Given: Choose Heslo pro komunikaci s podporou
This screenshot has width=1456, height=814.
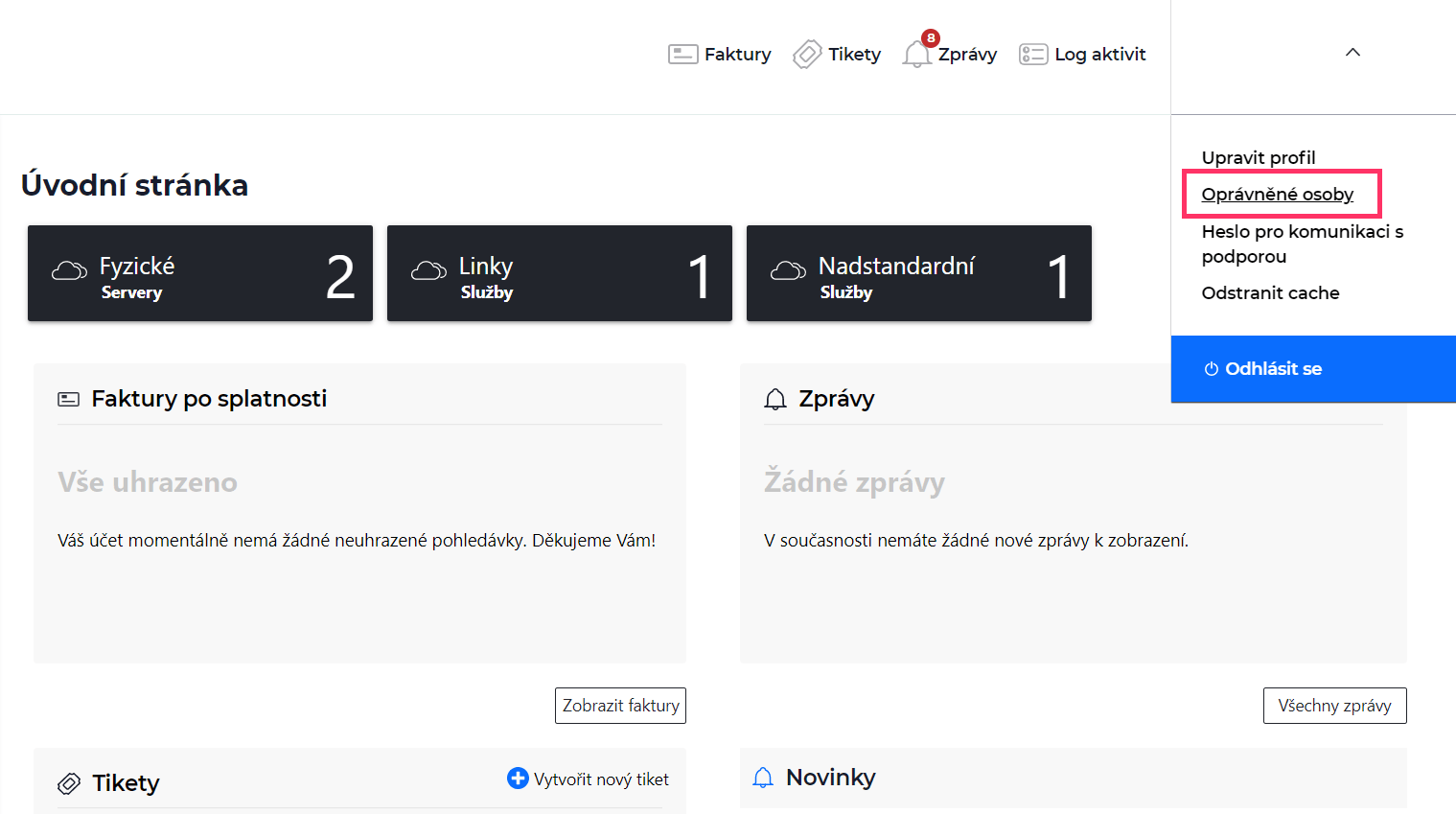Looking at the screenshot, I should [x=1303, y=244].
